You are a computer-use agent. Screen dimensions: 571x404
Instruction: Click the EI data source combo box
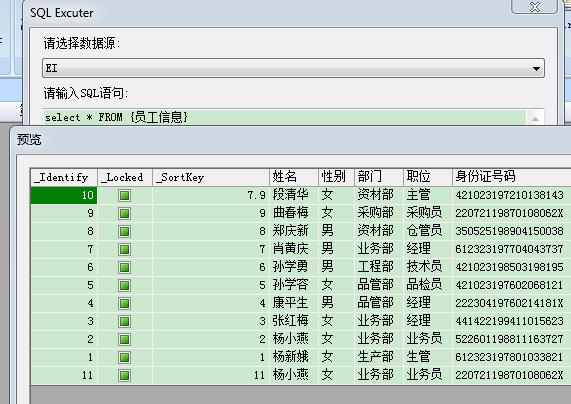(293, 68)
